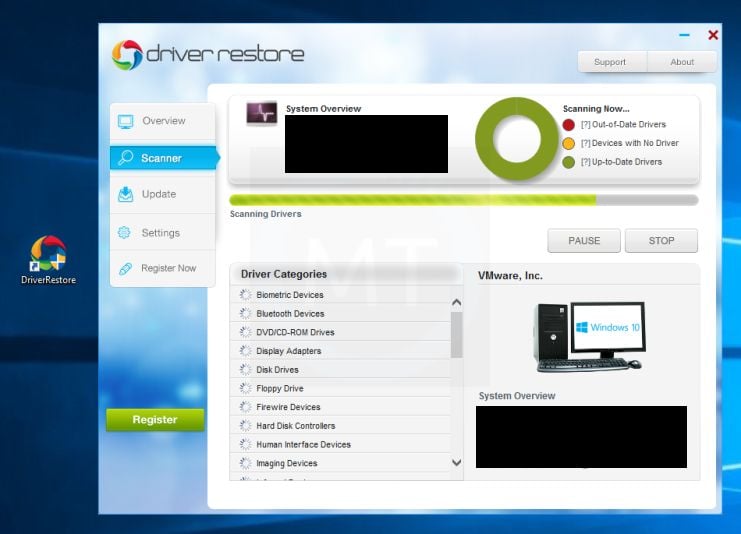Screen dimensions: 741x534
Task: Click the green donut scan chart
Action: coord(517,139)
